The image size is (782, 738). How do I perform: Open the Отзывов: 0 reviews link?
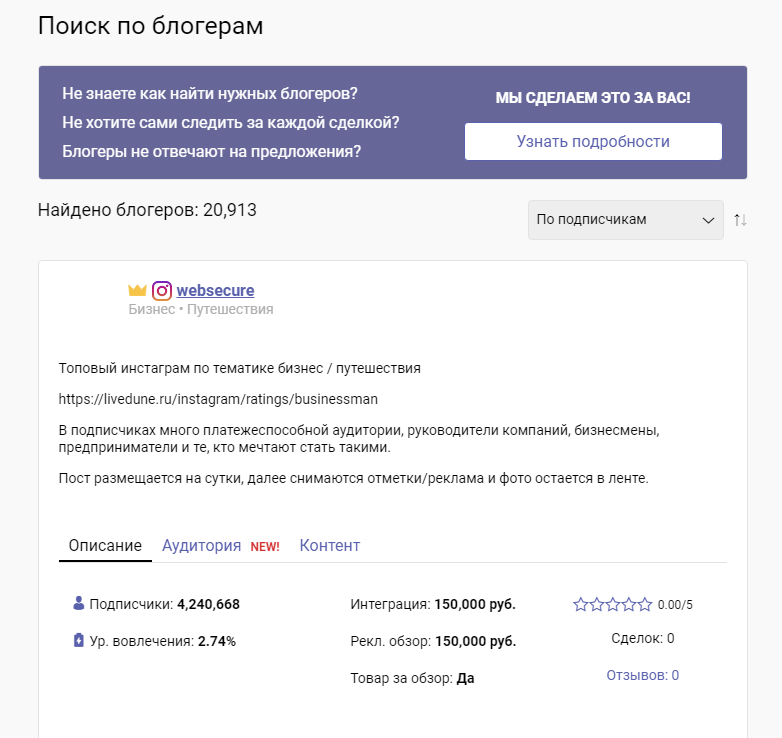tap(642, 676)
